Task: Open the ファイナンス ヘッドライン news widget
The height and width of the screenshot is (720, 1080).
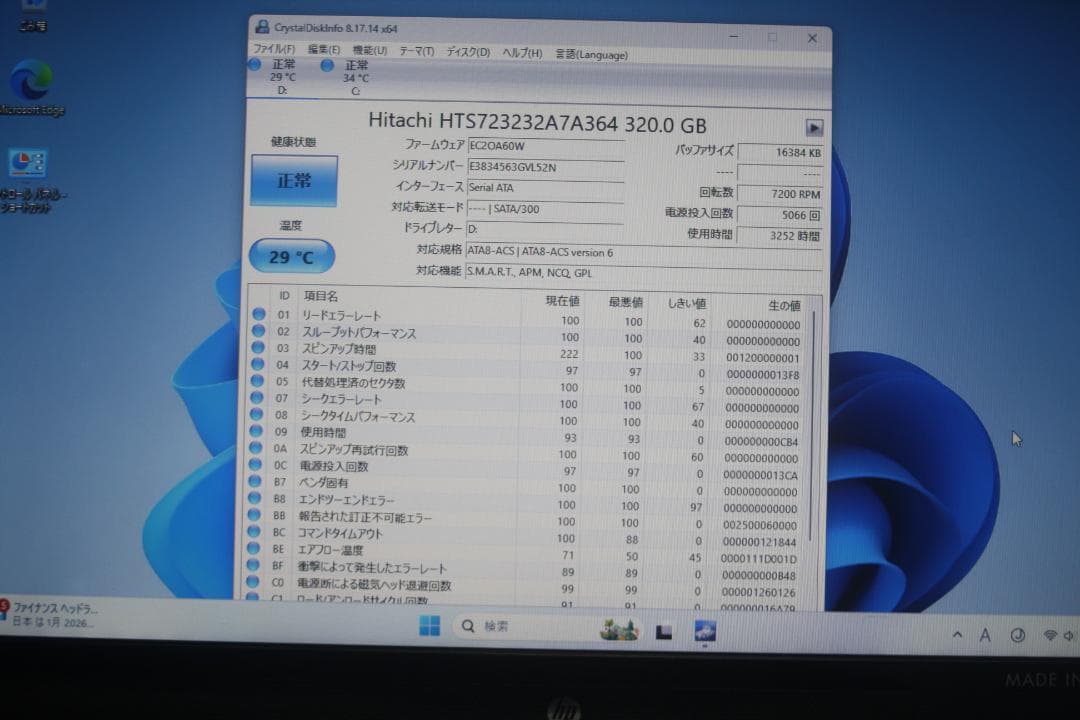Action: click(50, 615)
